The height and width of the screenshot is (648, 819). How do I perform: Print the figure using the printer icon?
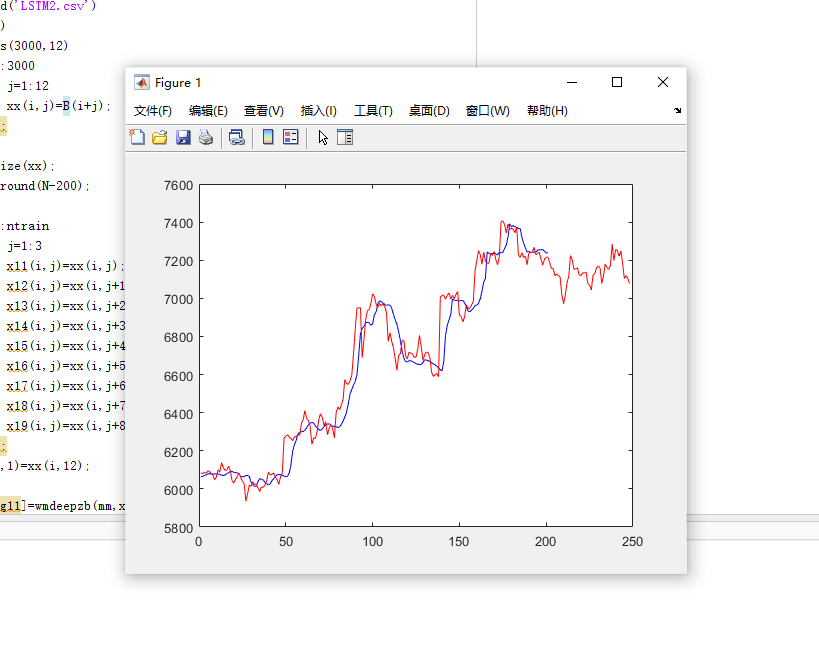pyautogui.click(x=206, y=137)
